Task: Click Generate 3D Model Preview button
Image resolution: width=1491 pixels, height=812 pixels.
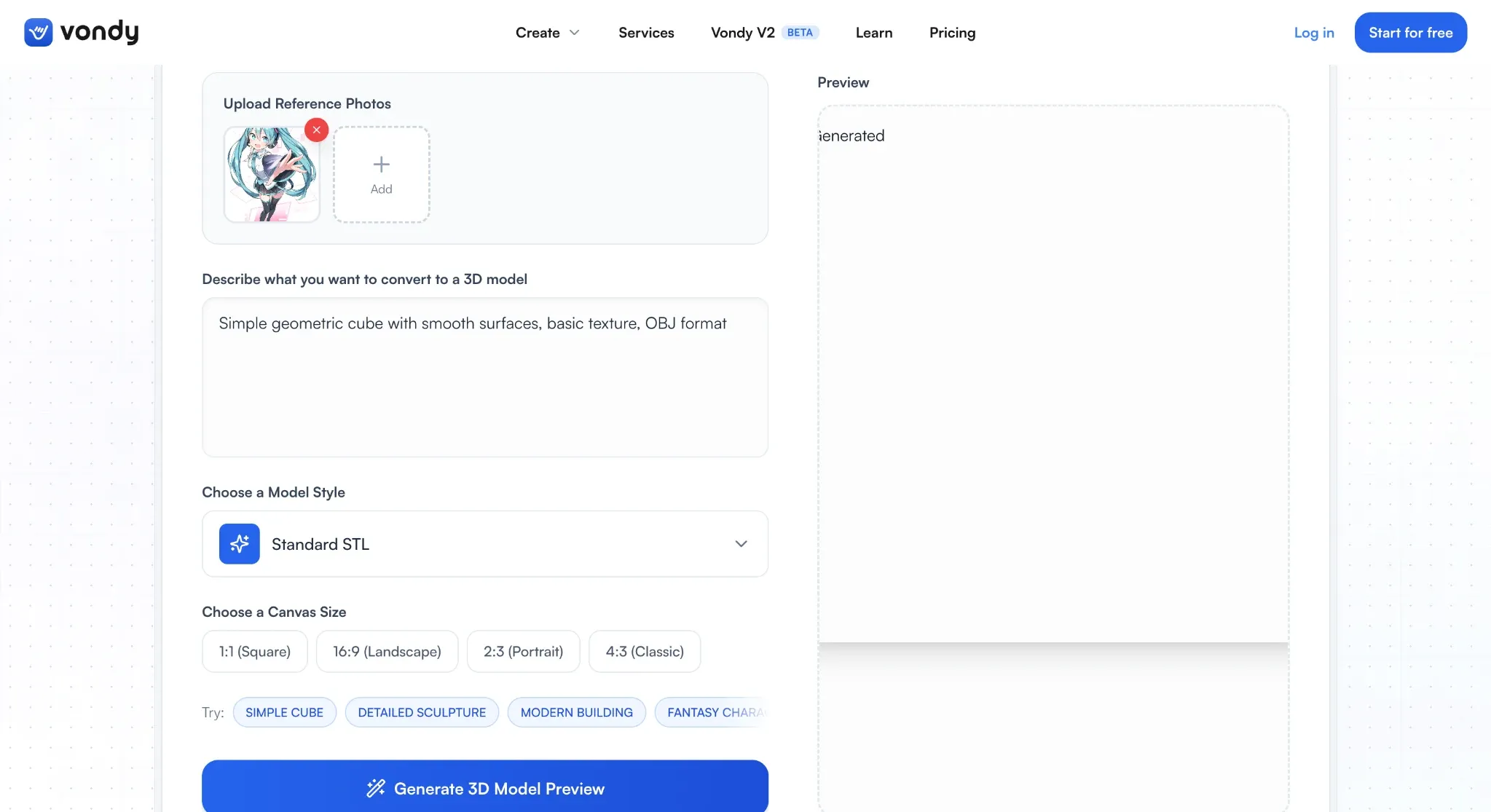Action: click(485, 787)
